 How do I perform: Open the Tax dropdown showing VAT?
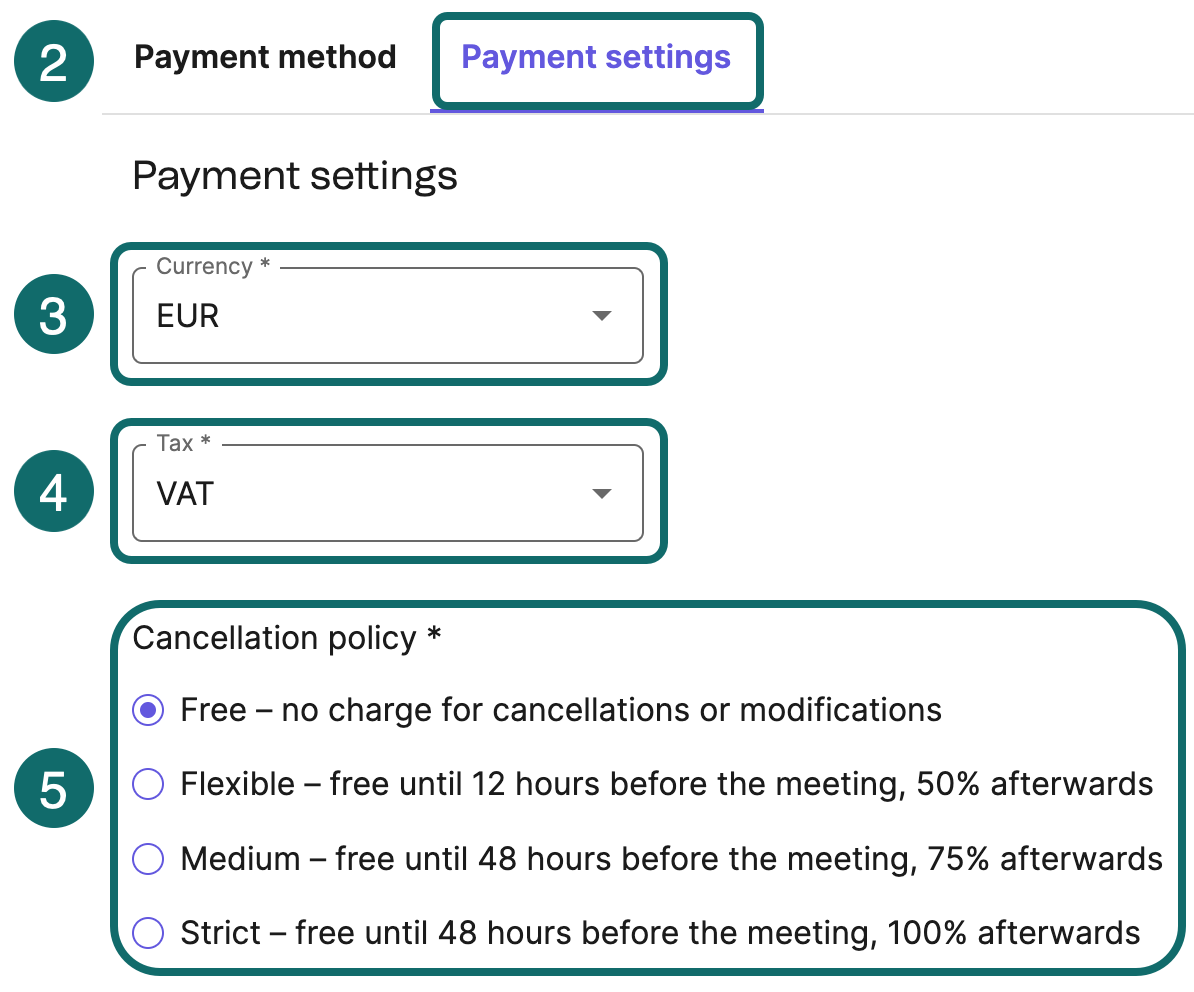pyautogui.click(x=388, y=493)
